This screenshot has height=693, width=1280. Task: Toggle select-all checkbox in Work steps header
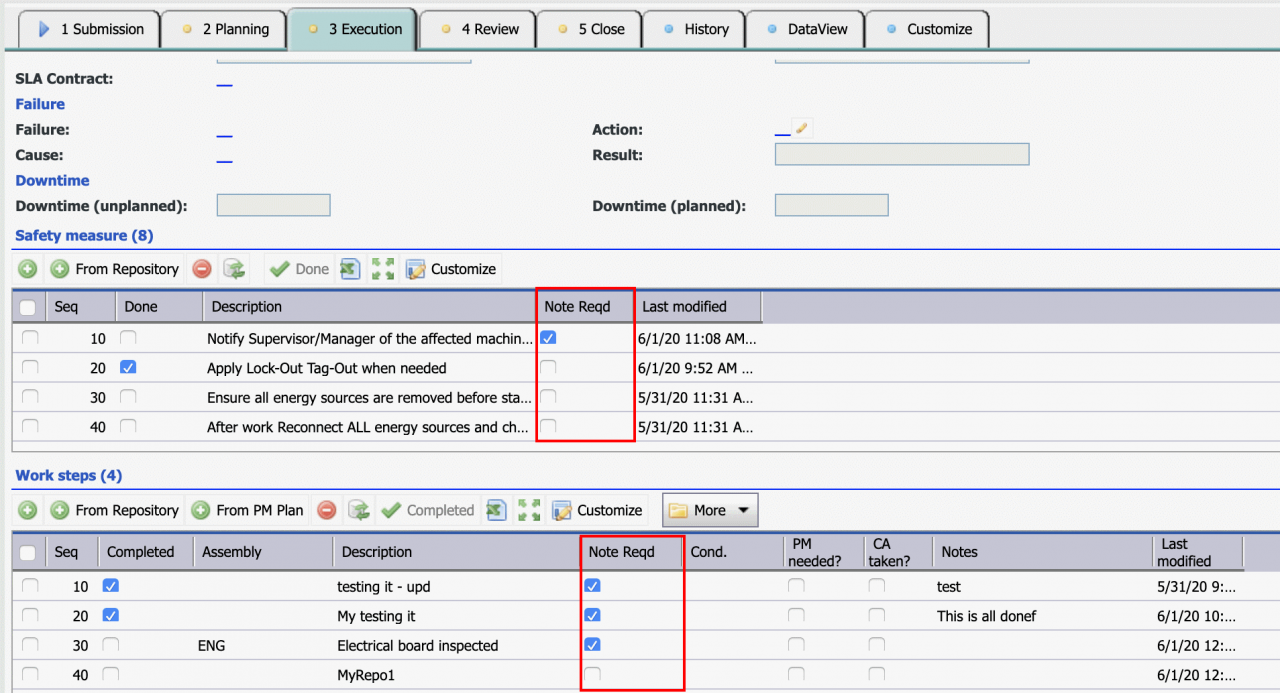[x=29, y=552]
